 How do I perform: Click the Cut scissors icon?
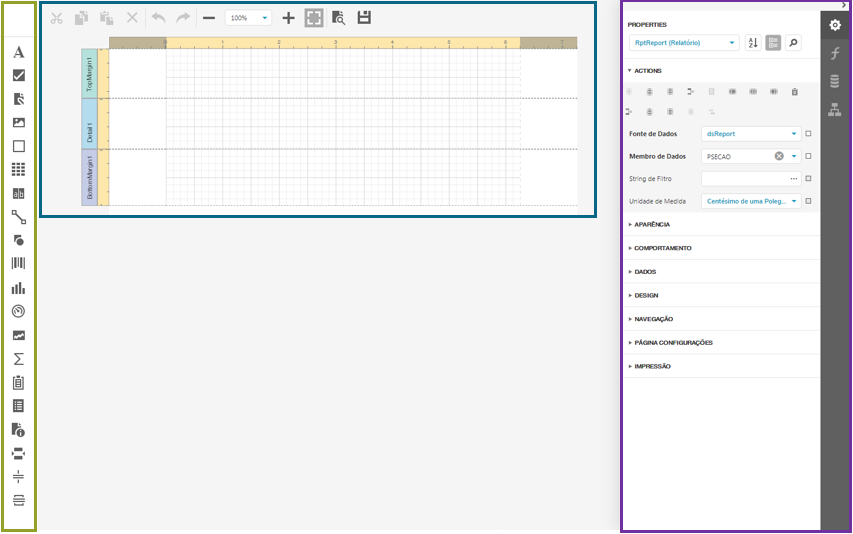(57, 18)
